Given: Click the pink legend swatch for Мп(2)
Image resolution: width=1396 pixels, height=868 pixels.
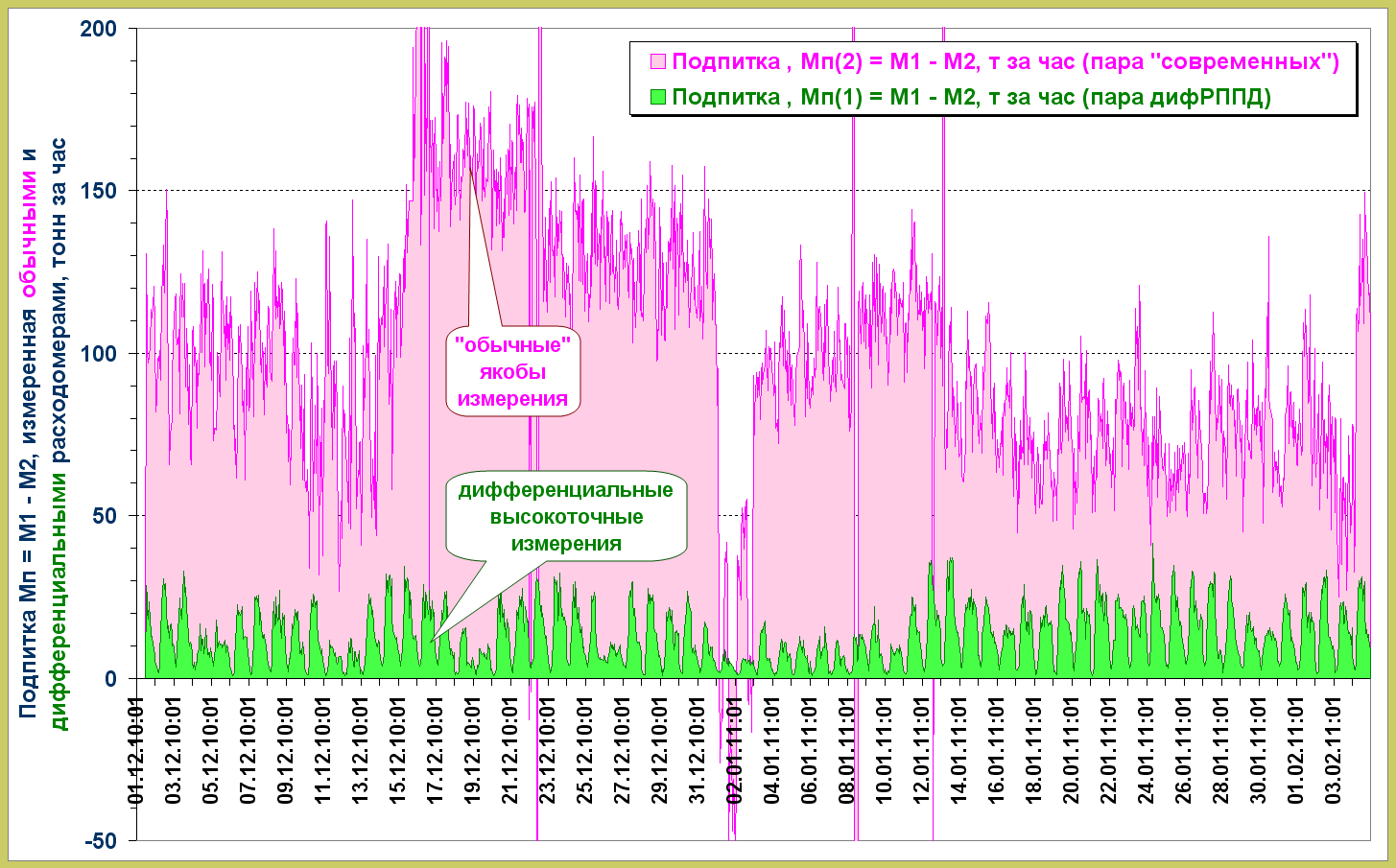Looking at the screenshot, I should tap(658, 62).
